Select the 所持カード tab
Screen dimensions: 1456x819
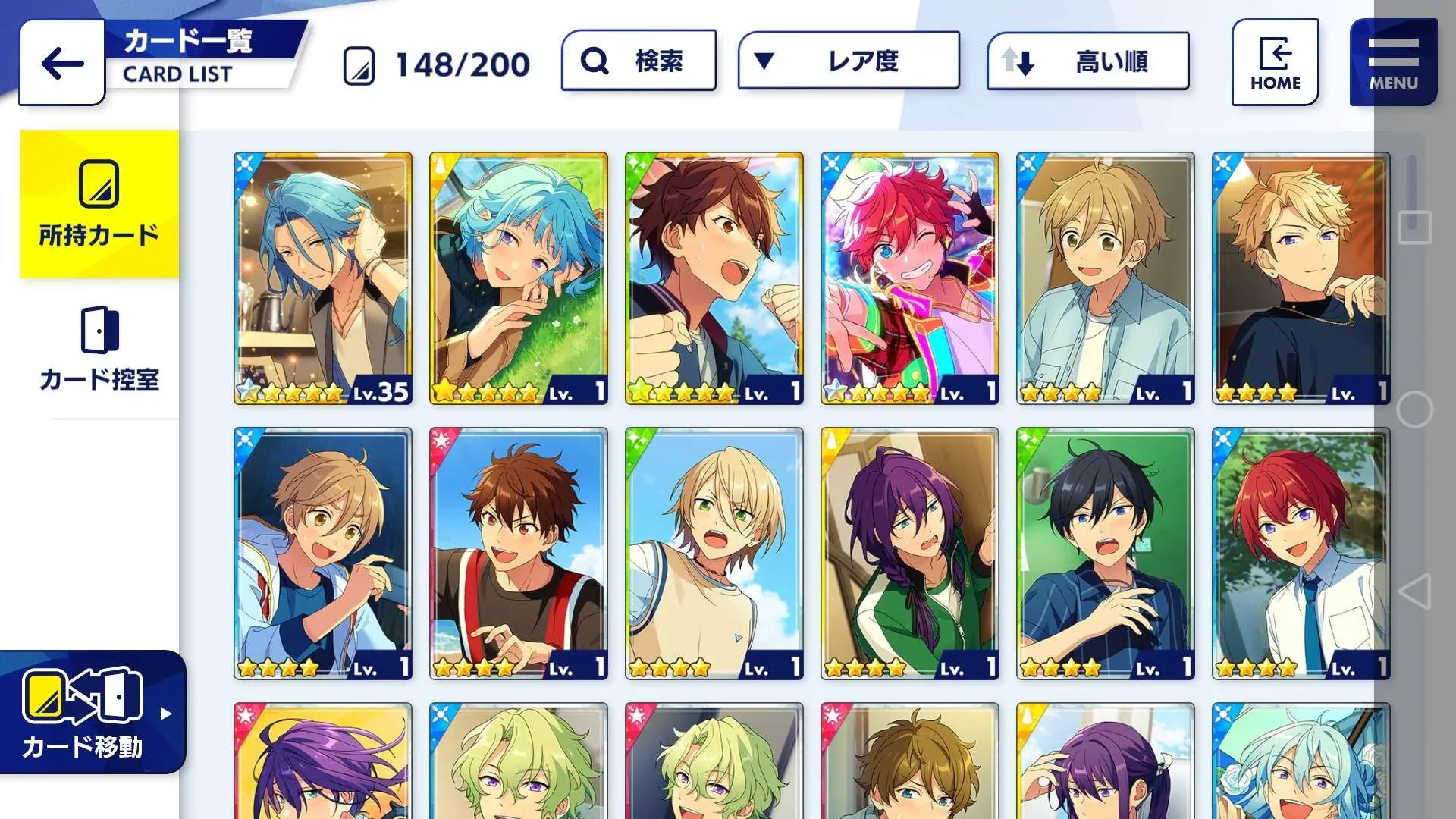[x=99, y=204]
